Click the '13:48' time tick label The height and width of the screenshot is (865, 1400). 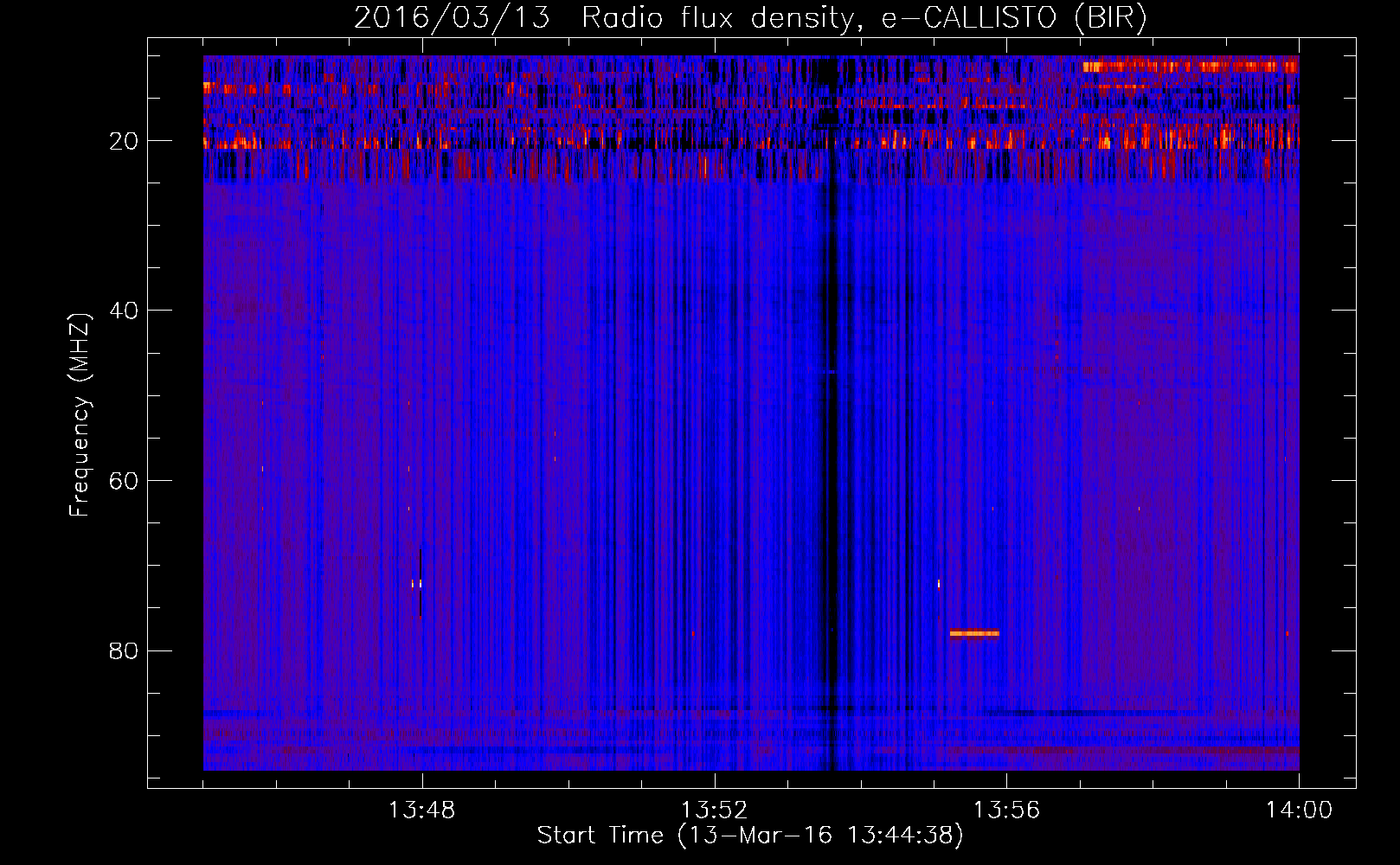click(x=422, y=811)
